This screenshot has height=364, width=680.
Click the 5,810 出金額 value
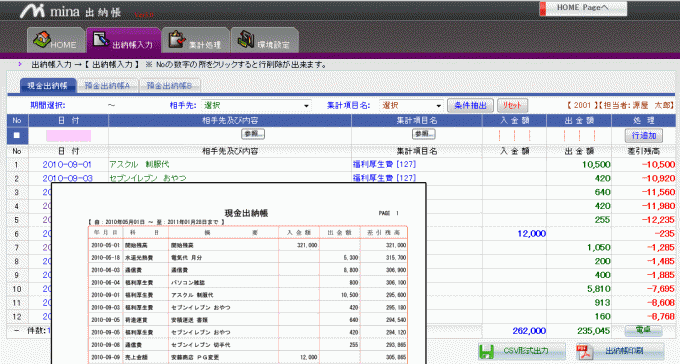tap(599, 289)
